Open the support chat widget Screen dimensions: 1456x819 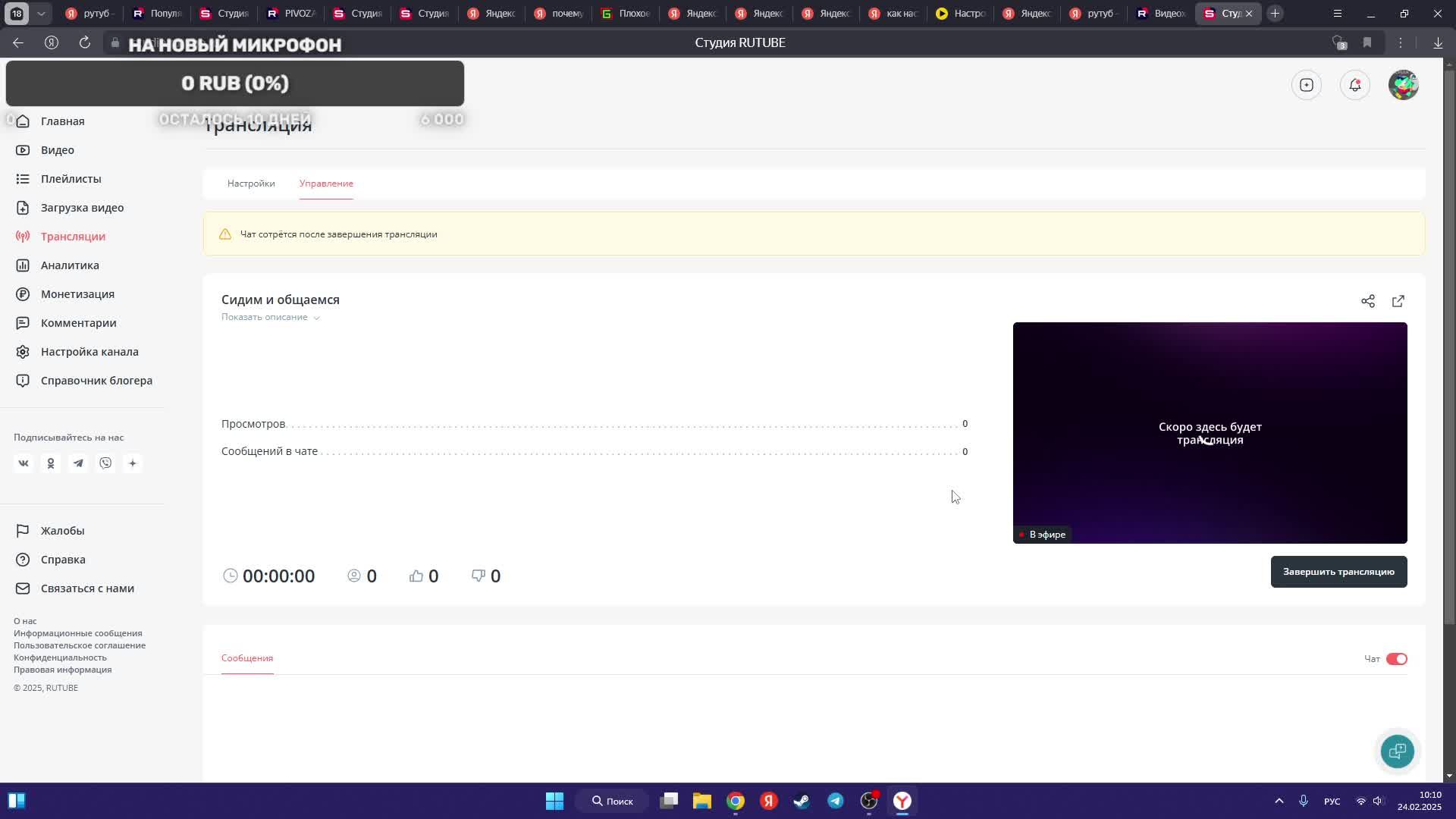[x=1397, y=752]
